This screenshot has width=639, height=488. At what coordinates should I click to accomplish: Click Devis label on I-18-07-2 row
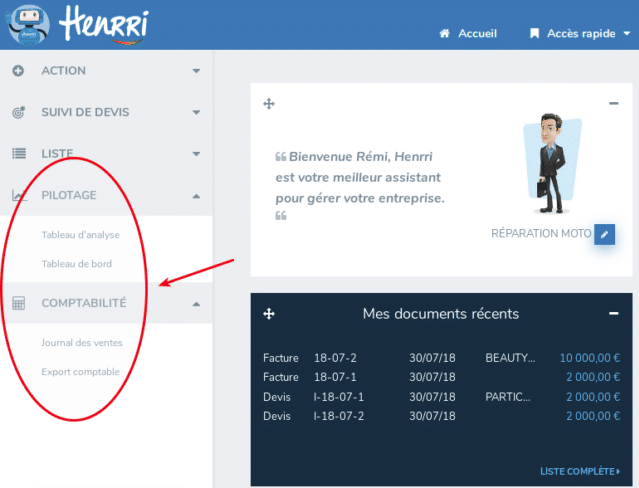coord(277,416)
